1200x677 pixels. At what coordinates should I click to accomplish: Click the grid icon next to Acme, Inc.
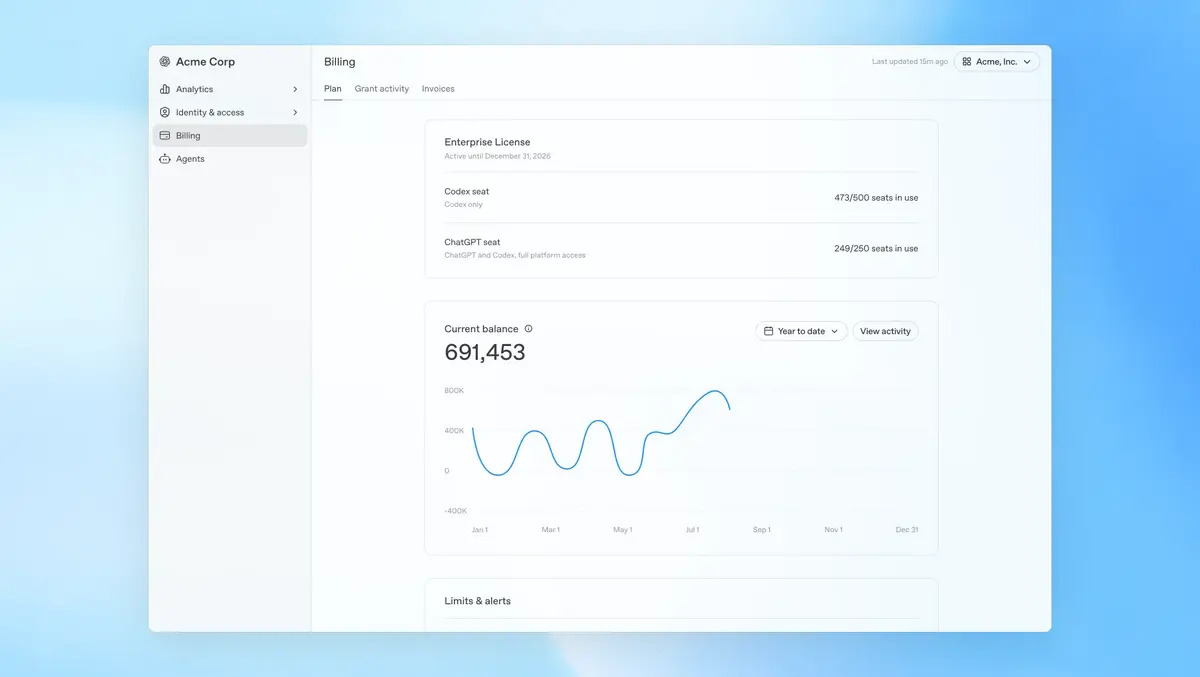[x=967, y=62]
